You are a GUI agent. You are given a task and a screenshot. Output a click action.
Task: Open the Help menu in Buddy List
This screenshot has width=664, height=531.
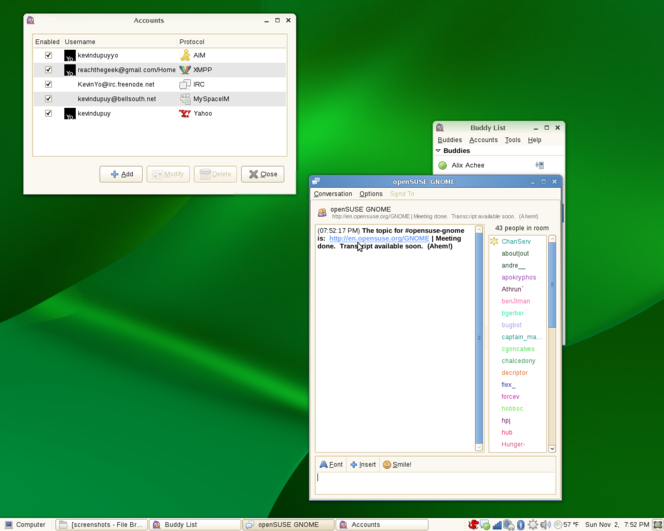click(534, 140)
